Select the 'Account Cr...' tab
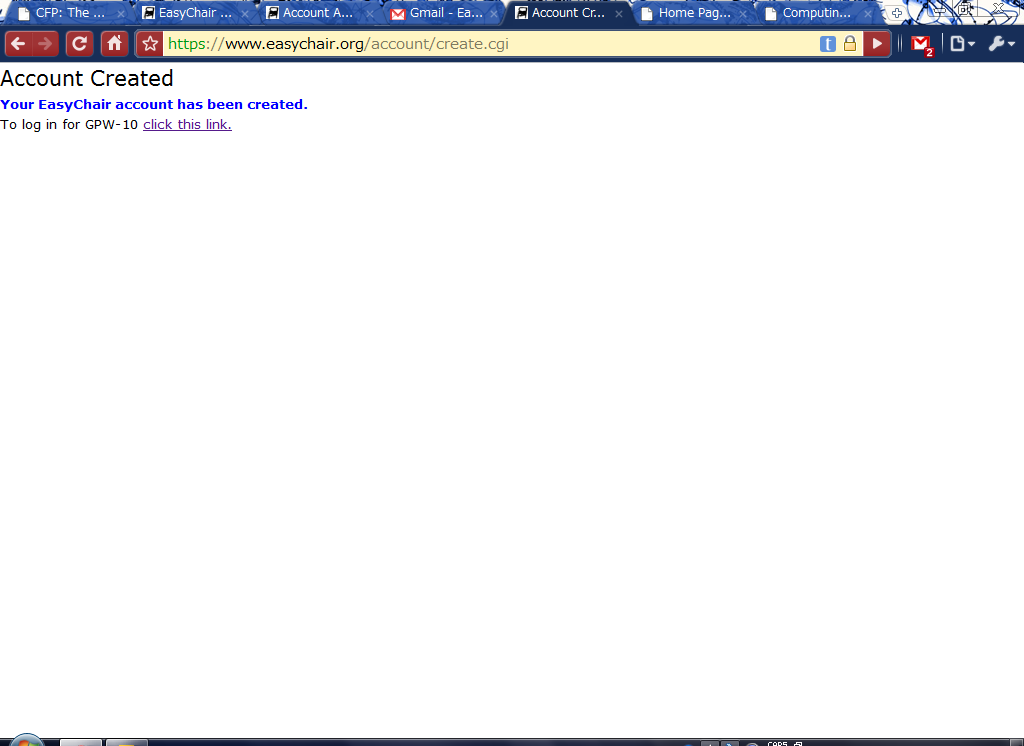The image size is (1024, 746). pos(568,13)
